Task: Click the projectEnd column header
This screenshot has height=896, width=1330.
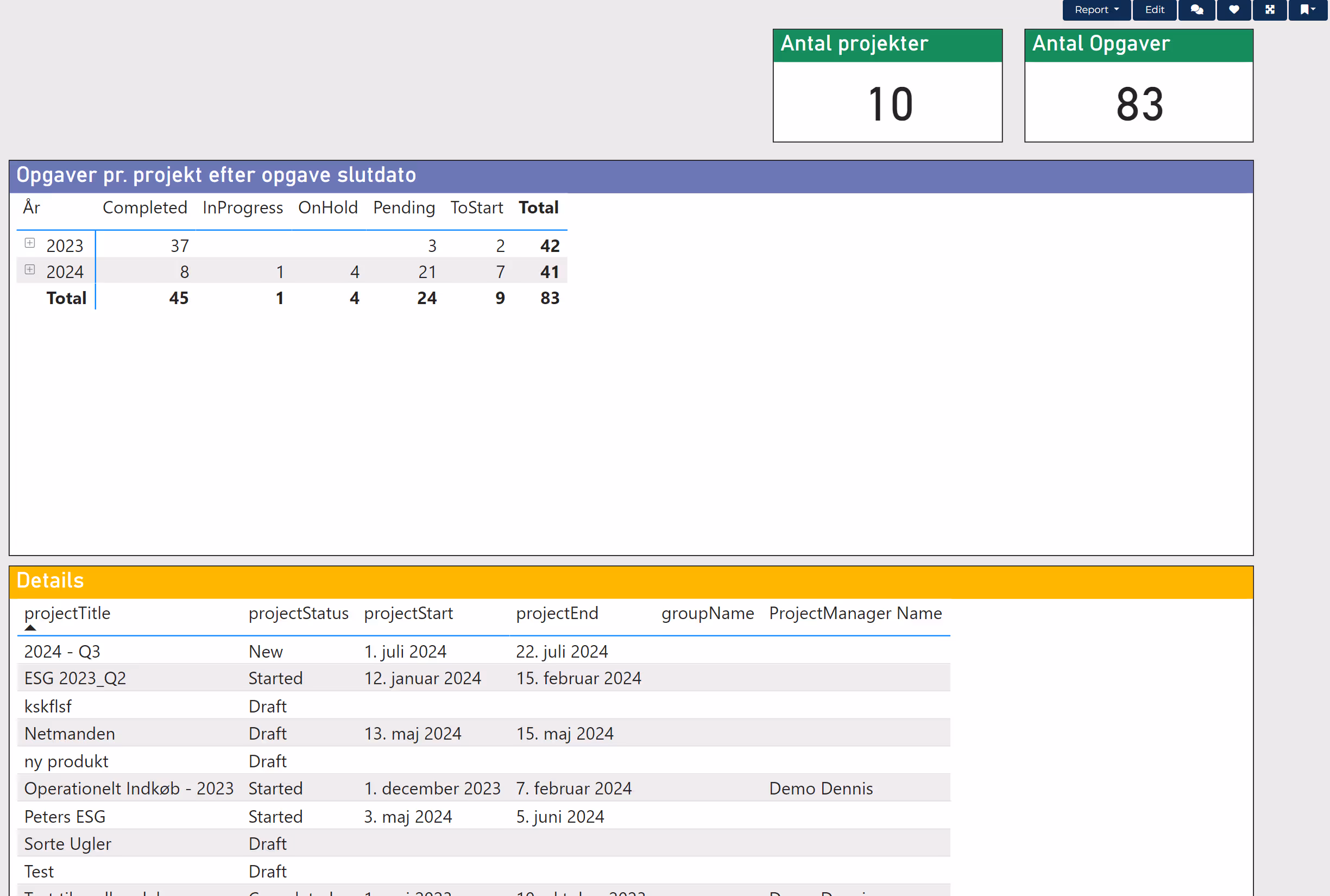Action: click(x=557, y=613)
